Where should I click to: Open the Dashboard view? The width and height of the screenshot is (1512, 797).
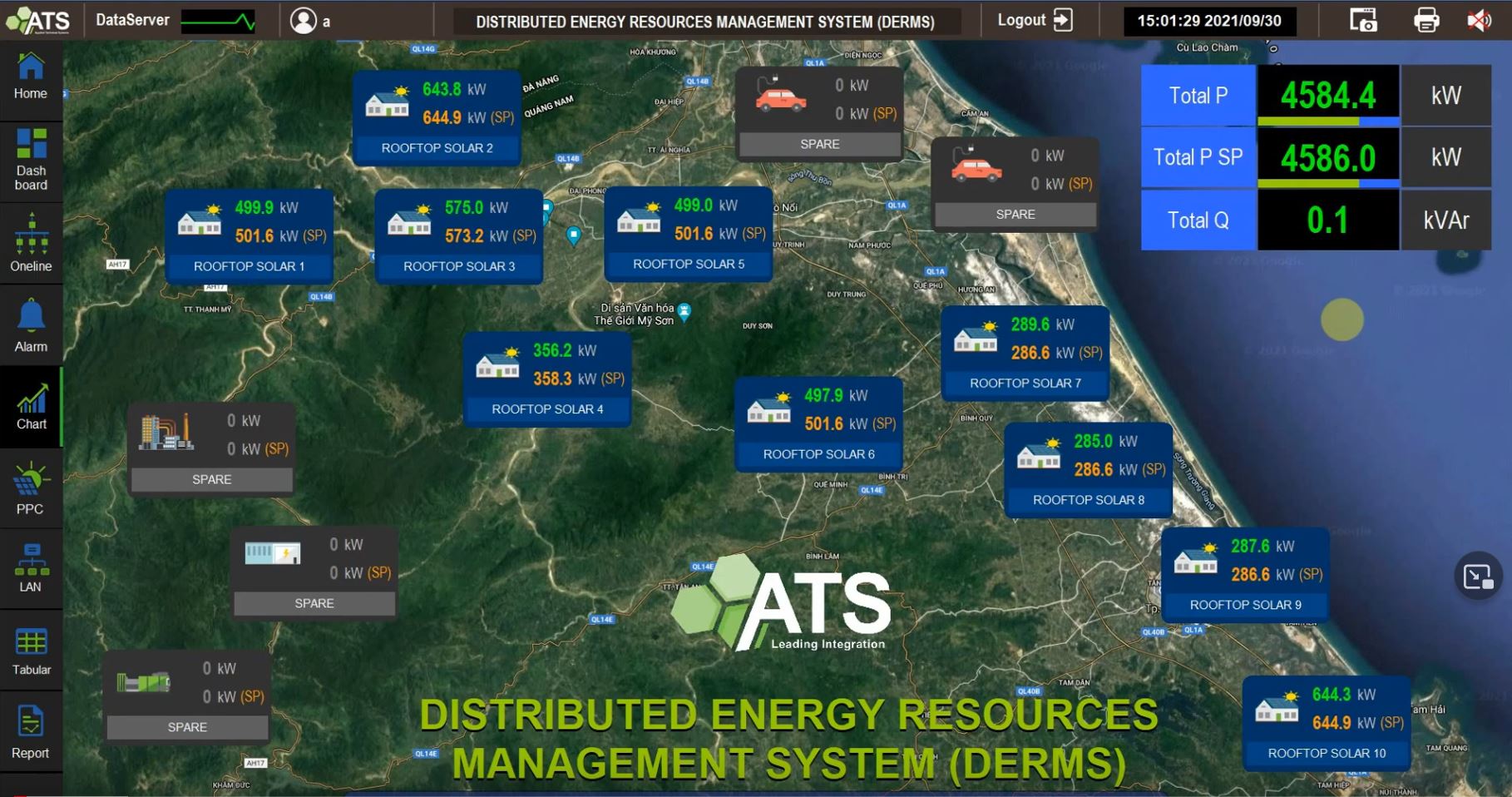[x=31, y=159]
